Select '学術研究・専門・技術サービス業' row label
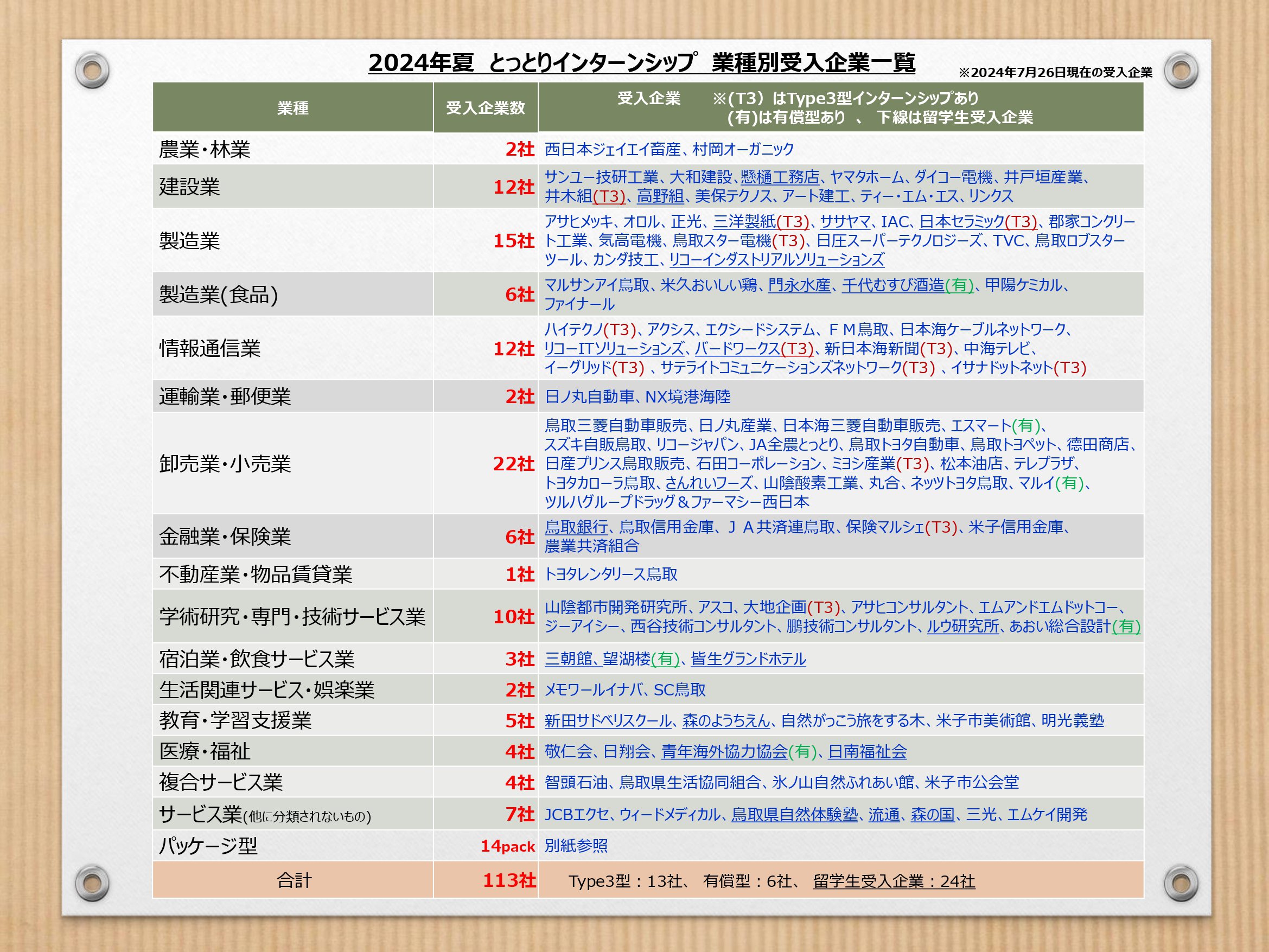Image resolution: width=1269 pixels, height=952 pixels. click(292, 617)
